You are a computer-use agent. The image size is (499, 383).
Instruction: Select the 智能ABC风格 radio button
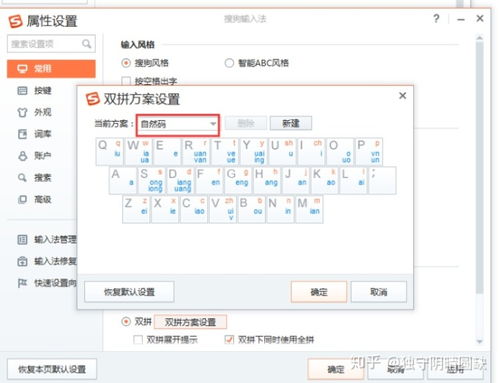229,63
